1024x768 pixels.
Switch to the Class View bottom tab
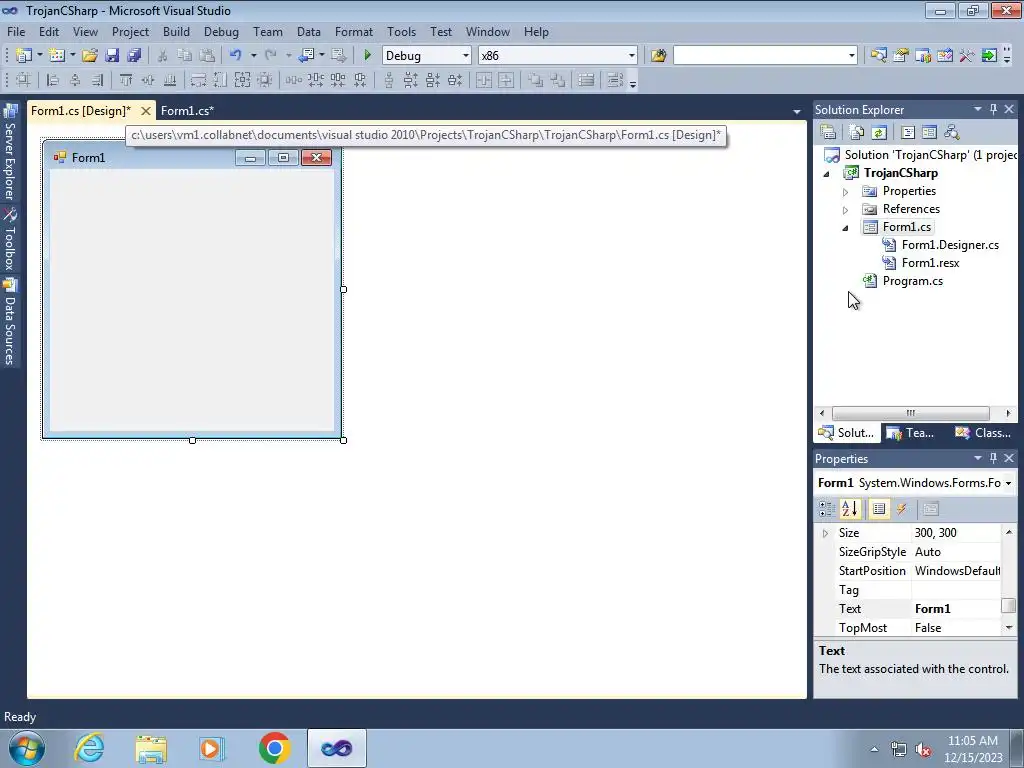pyautogui.click(x=983, y=432)
